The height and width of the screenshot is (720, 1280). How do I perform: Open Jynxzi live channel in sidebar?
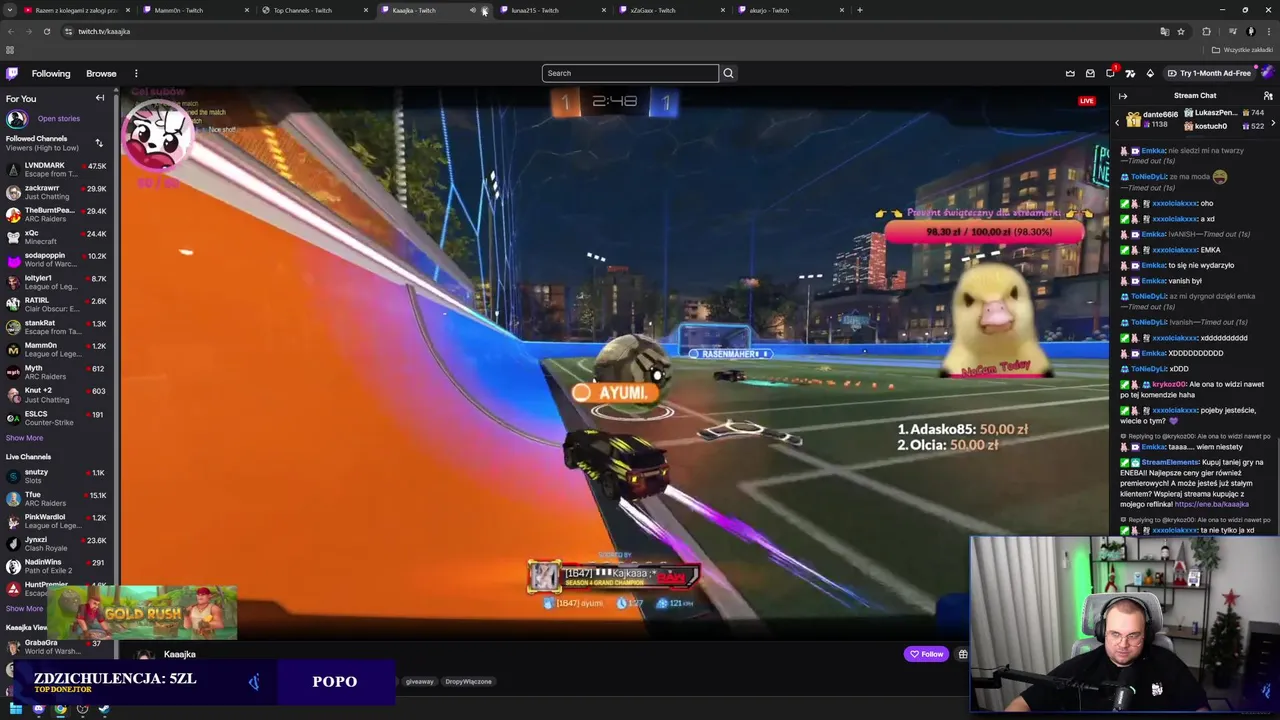tap(58, 544)
